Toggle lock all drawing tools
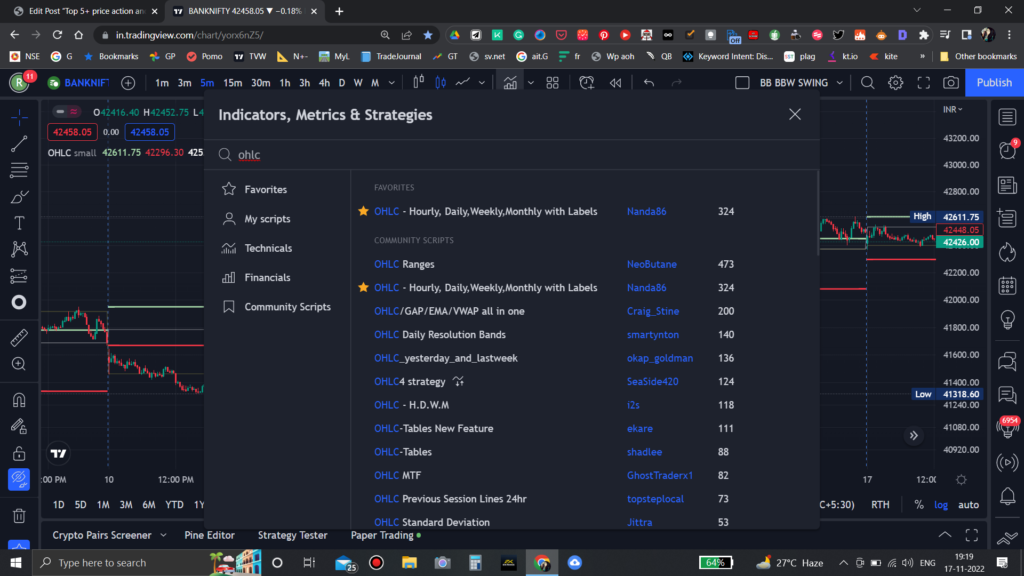The height and width of the screenshot is (576, 1024). pyautogui.click(x=19, y=453)
